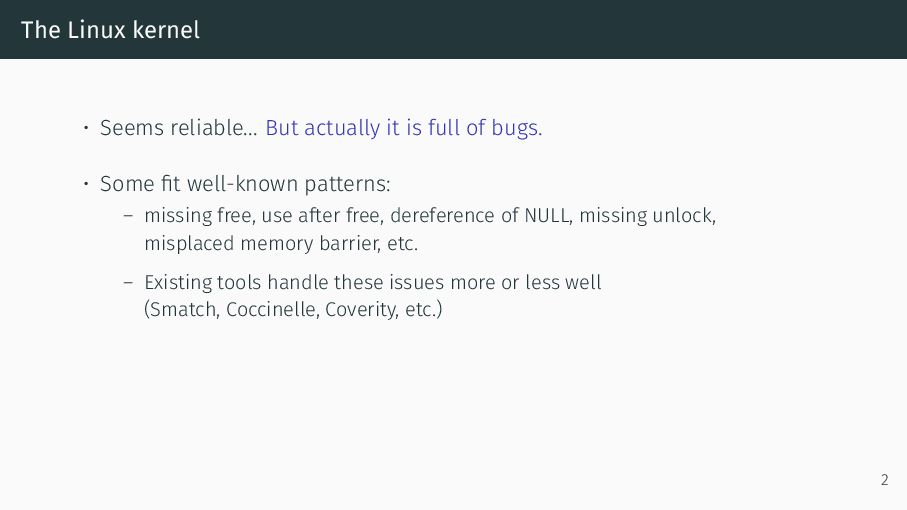Click the word 'Smatch' in parentheses
This screenshot has width=907, height=510.
tap(183, 310)
